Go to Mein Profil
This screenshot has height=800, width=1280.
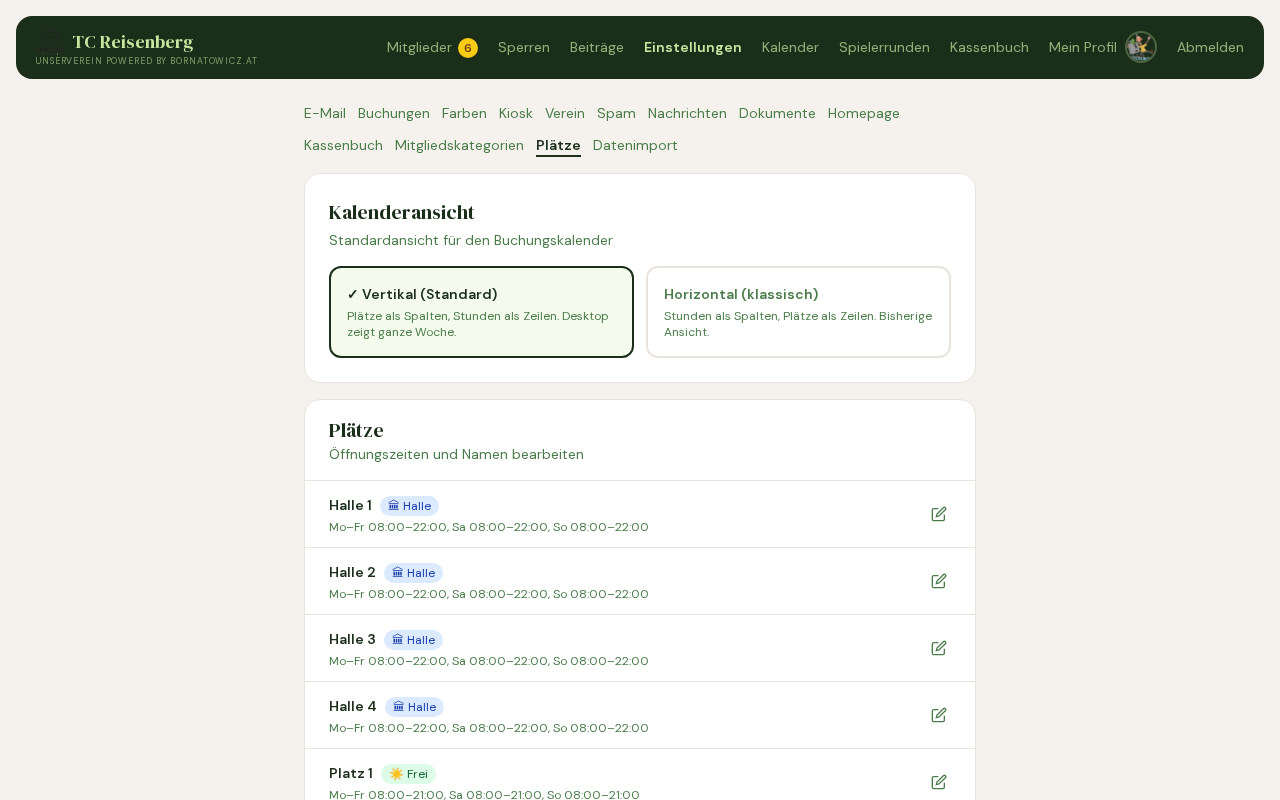(x=1083, y=47)
